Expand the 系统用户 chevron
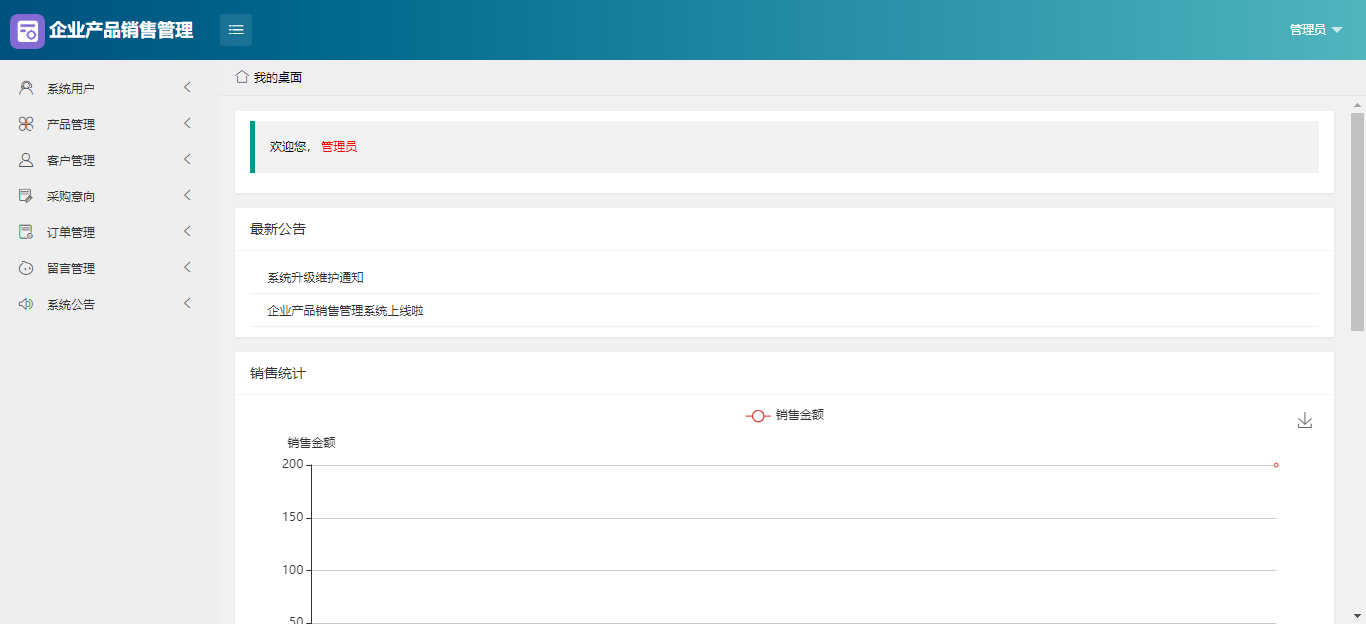Viewport: 1366px width, 624px height. point(187,88)
